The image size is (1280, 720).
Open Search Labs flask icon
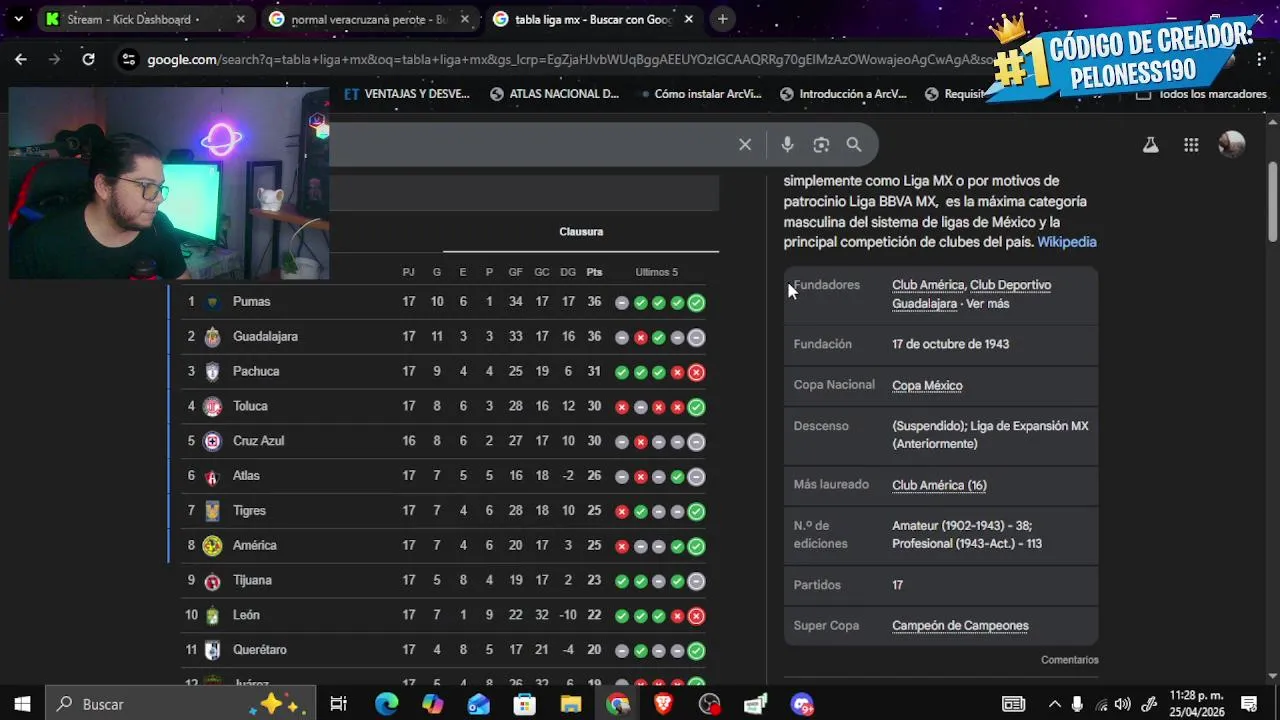(1151, 145)
